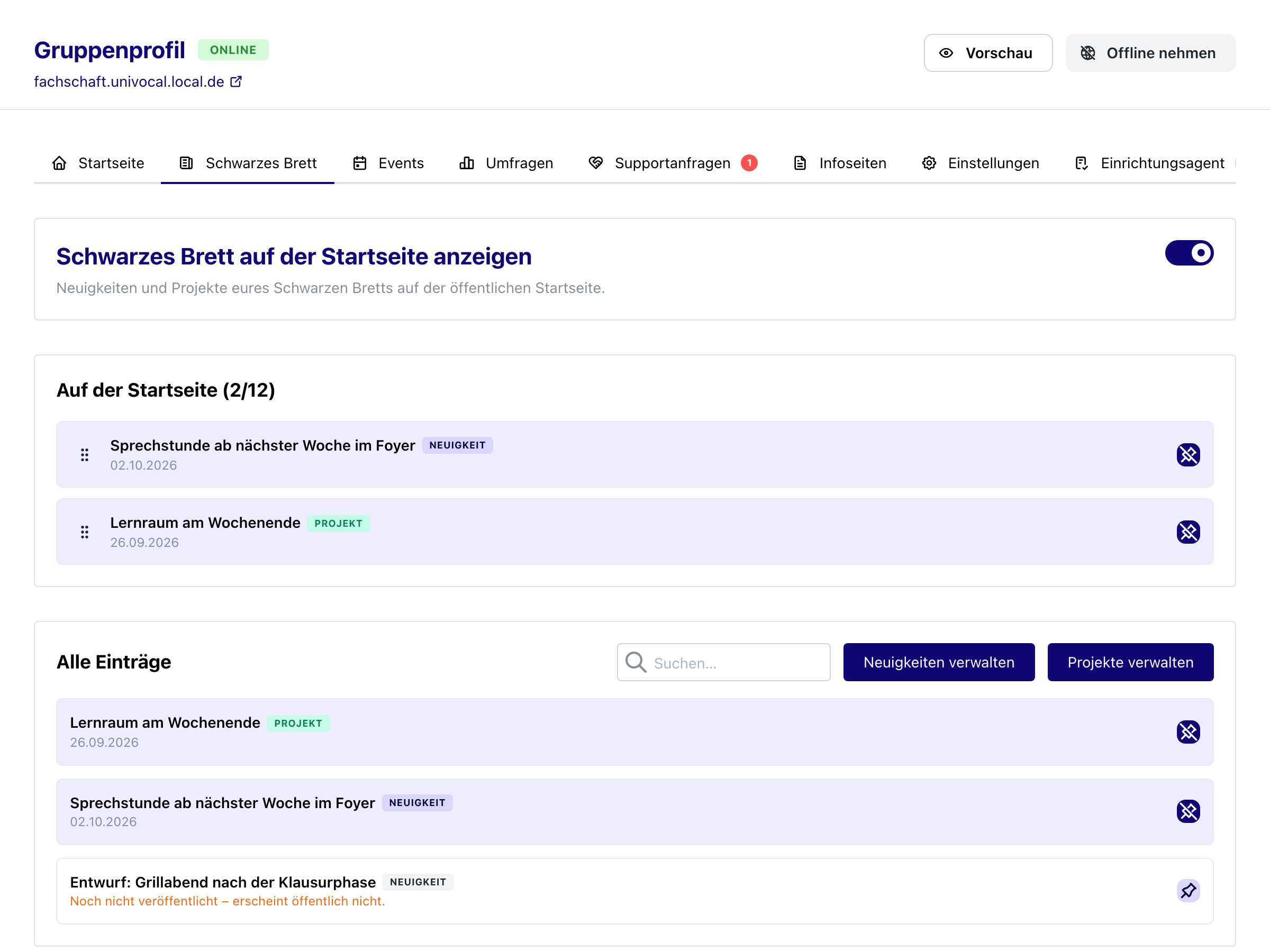Screen dimensions: 1270x952
Task: Pin the Entwurf: Grillabend entry
Action: tap(1188, 890)
